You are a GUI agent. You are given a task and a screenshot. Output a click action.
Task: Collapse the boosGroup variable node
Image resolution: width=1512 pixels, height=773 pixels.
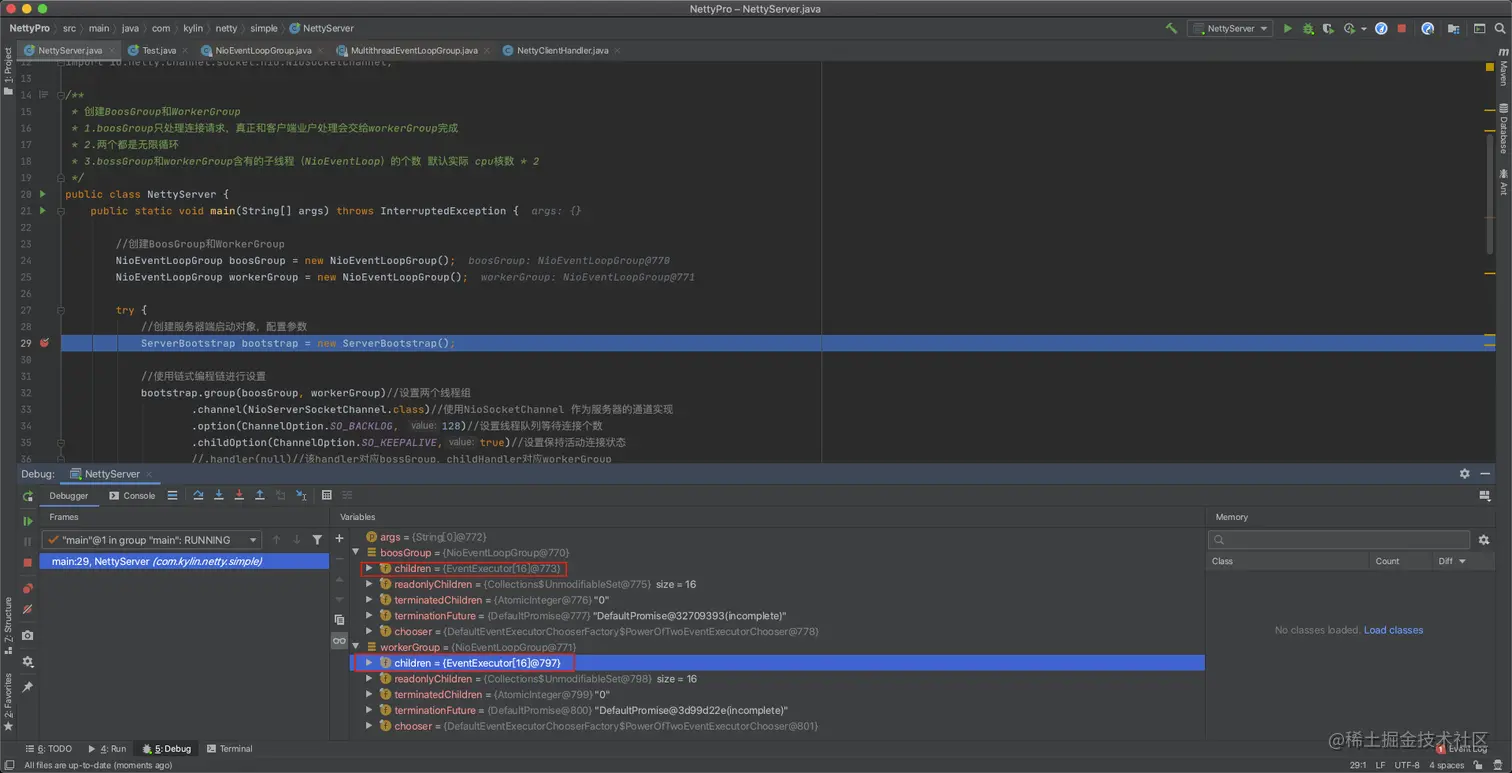pyautogui.click(x=355, y=553)
